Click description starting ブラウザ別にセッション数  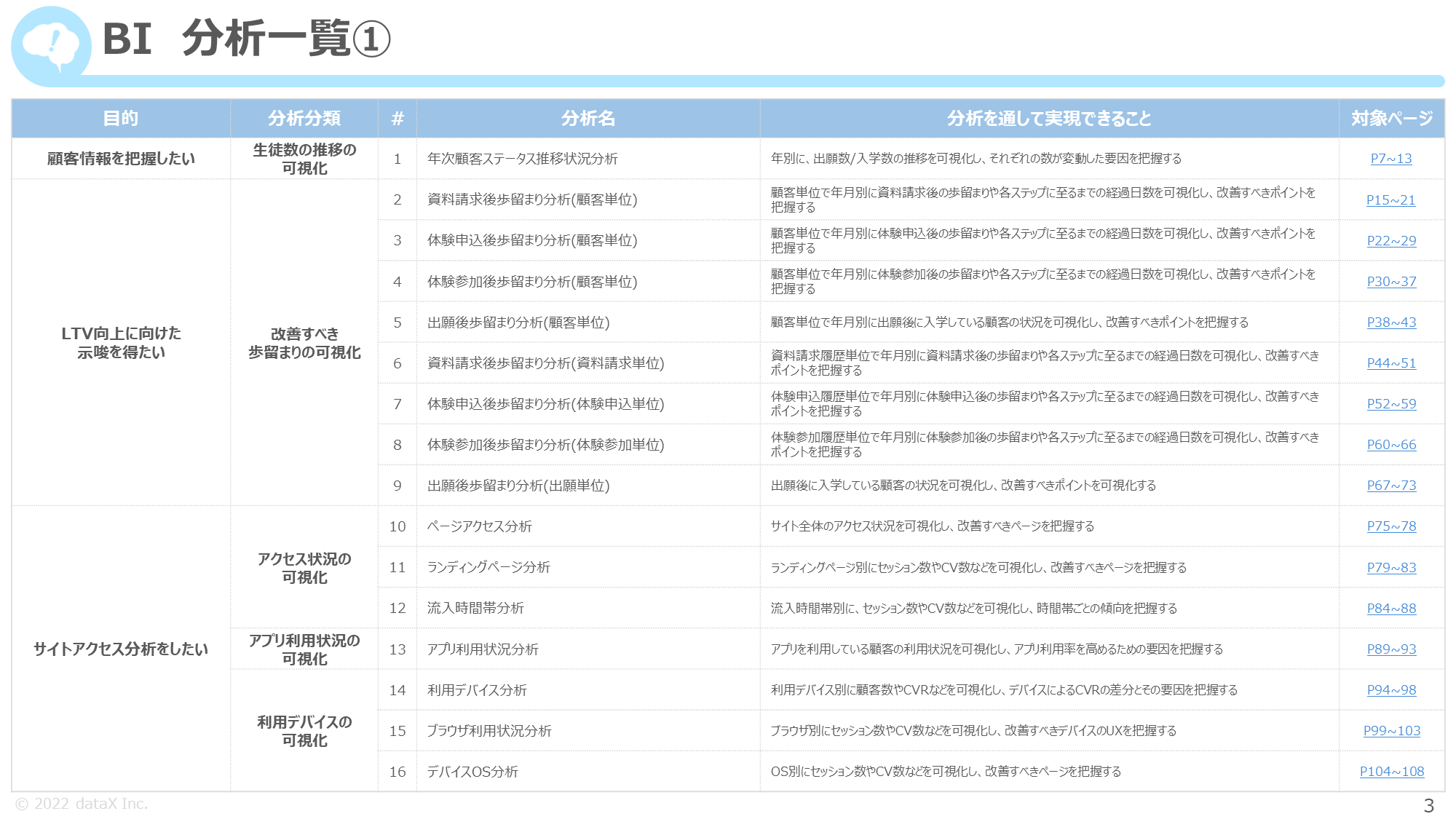click(x=973, y=730)
